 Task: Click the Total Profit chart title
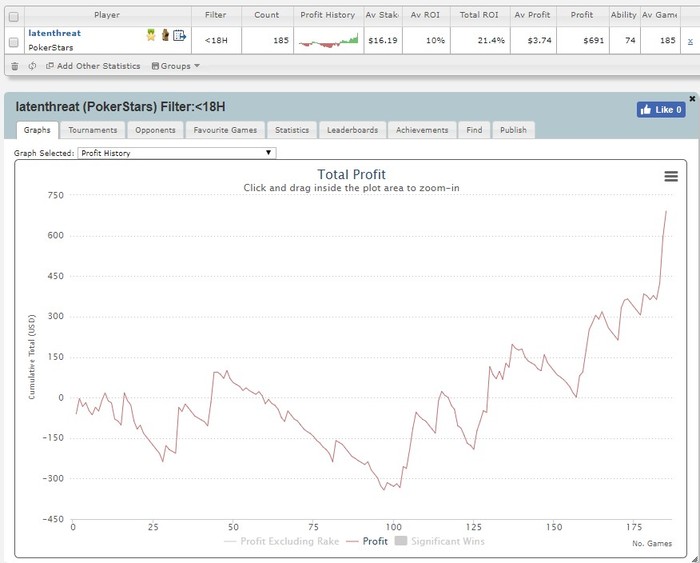click(x=351, y=174)
